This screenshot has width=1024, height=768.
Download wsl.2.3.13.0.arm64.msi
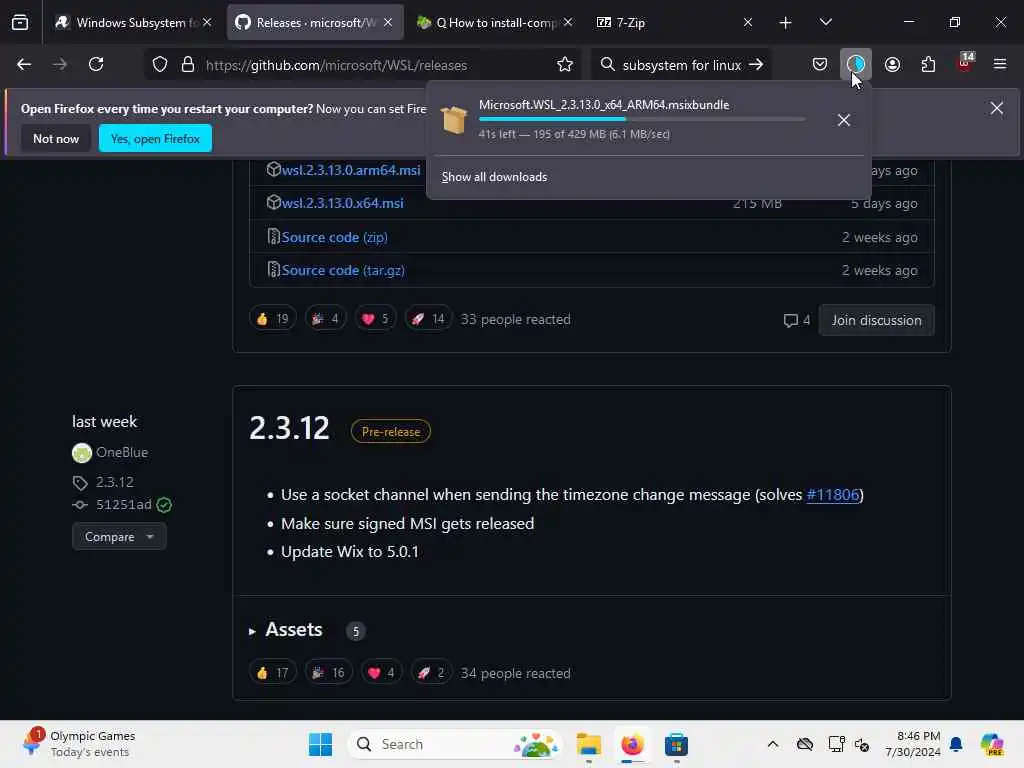point(351,170)
